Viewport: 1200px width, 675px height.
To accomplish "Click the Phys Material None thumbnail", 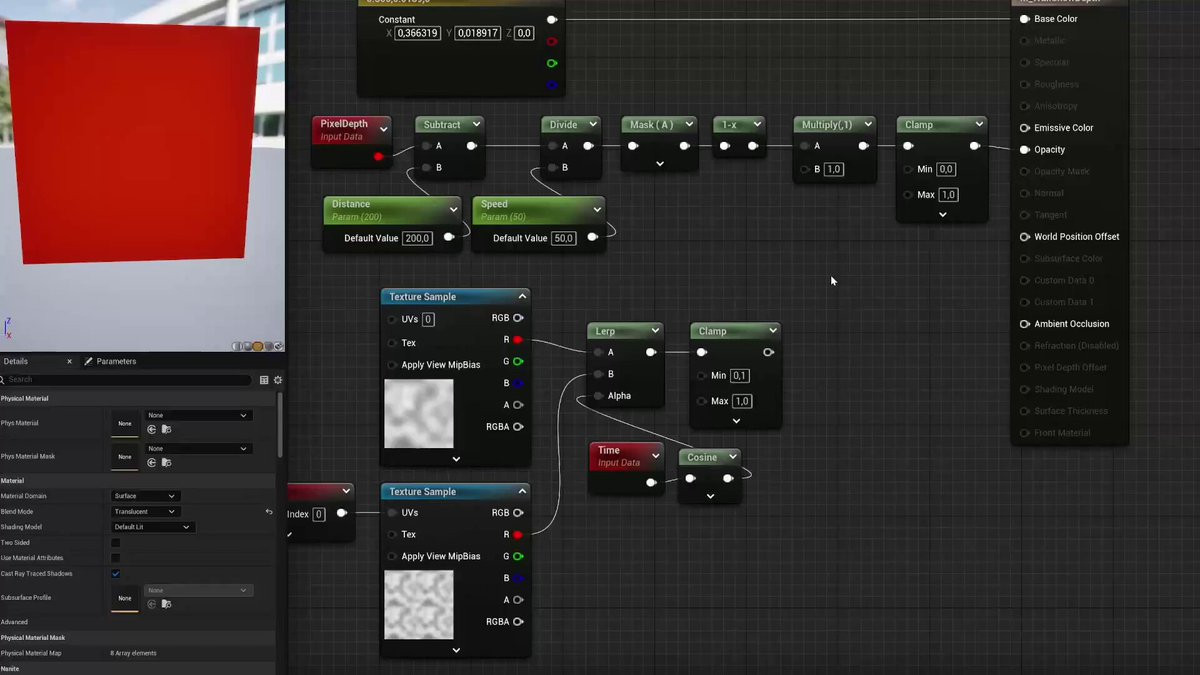I will pyautogui.click(x=125, y=423).
